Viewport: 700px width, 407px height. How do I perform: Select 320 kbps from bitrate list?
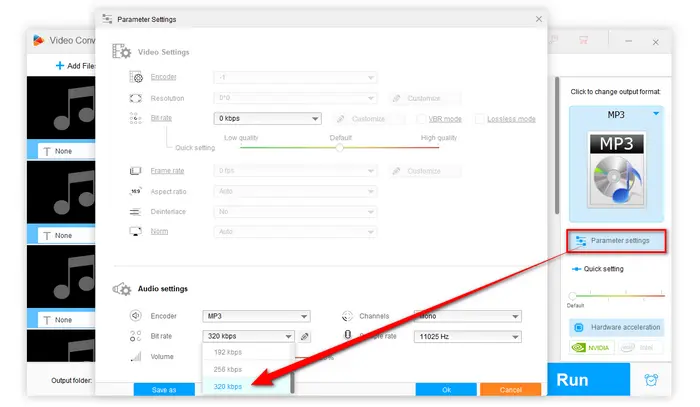tap(246, 386)
